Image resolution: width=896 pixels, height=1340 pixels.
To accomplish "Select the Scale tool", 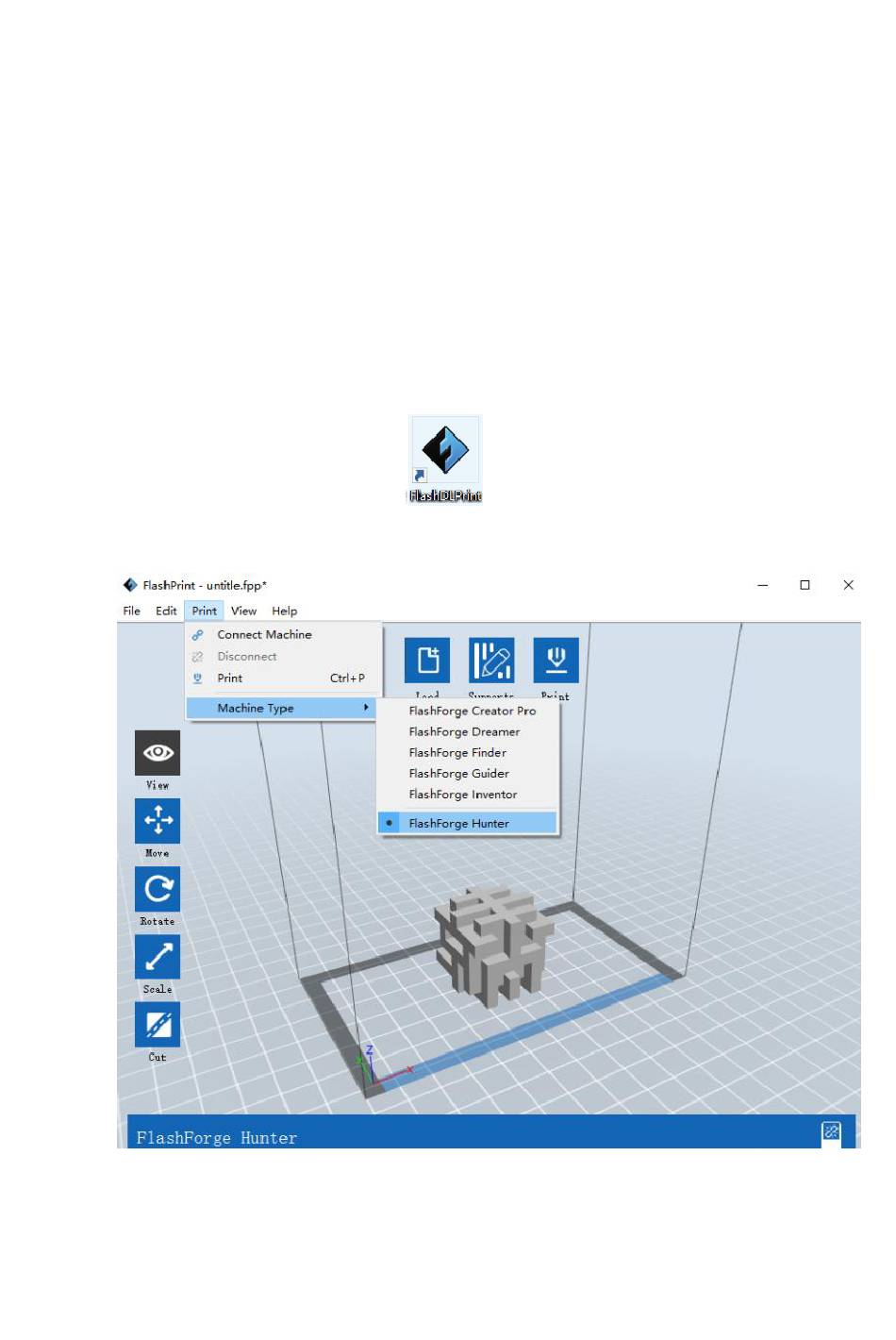I will pyautogui.click(x=158, y=957).
